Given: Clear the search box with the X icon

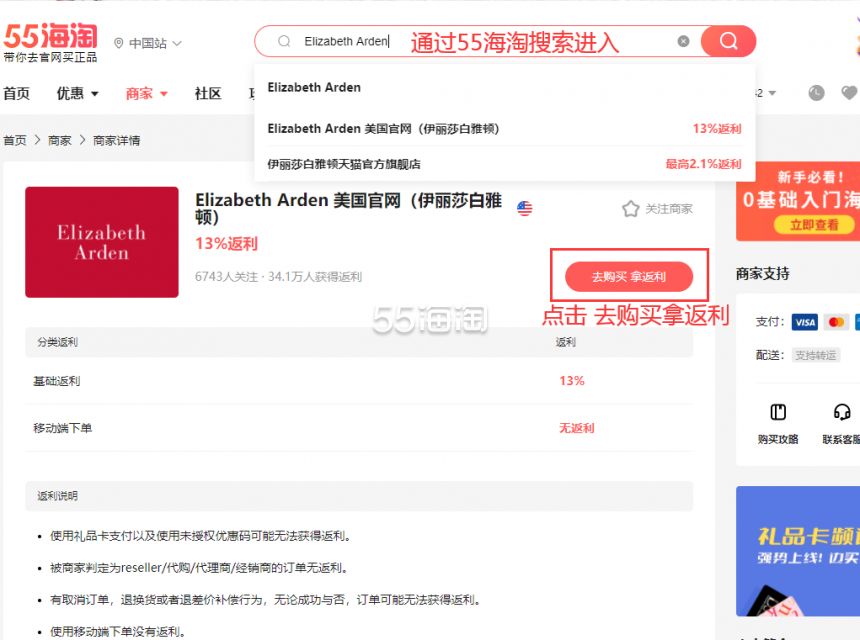Looking at the screenshot, I should [x=683, y=41].
